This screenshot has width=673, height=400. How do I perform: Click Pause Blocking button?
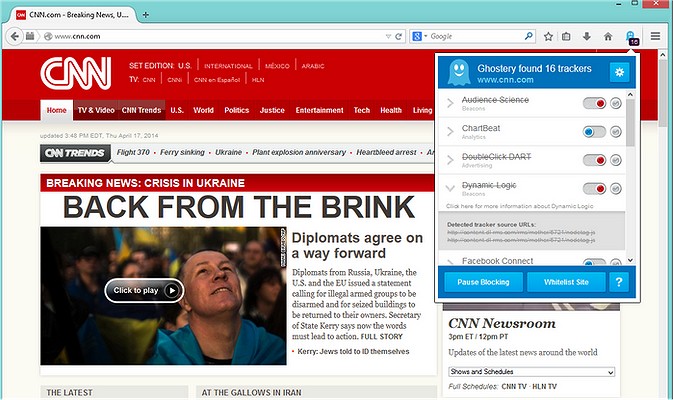pos(483,282)
